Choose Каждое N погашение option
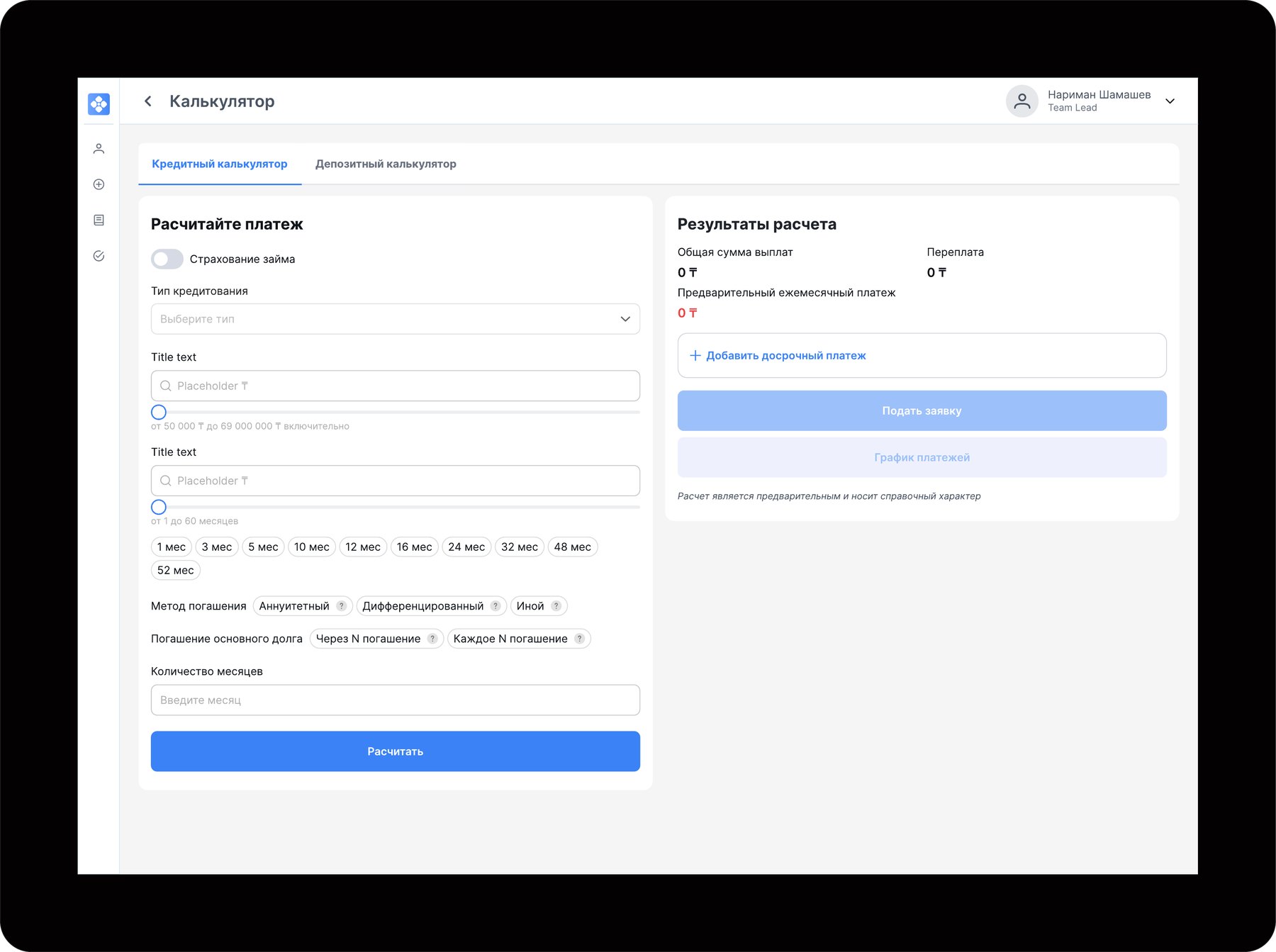 point(519,639)
